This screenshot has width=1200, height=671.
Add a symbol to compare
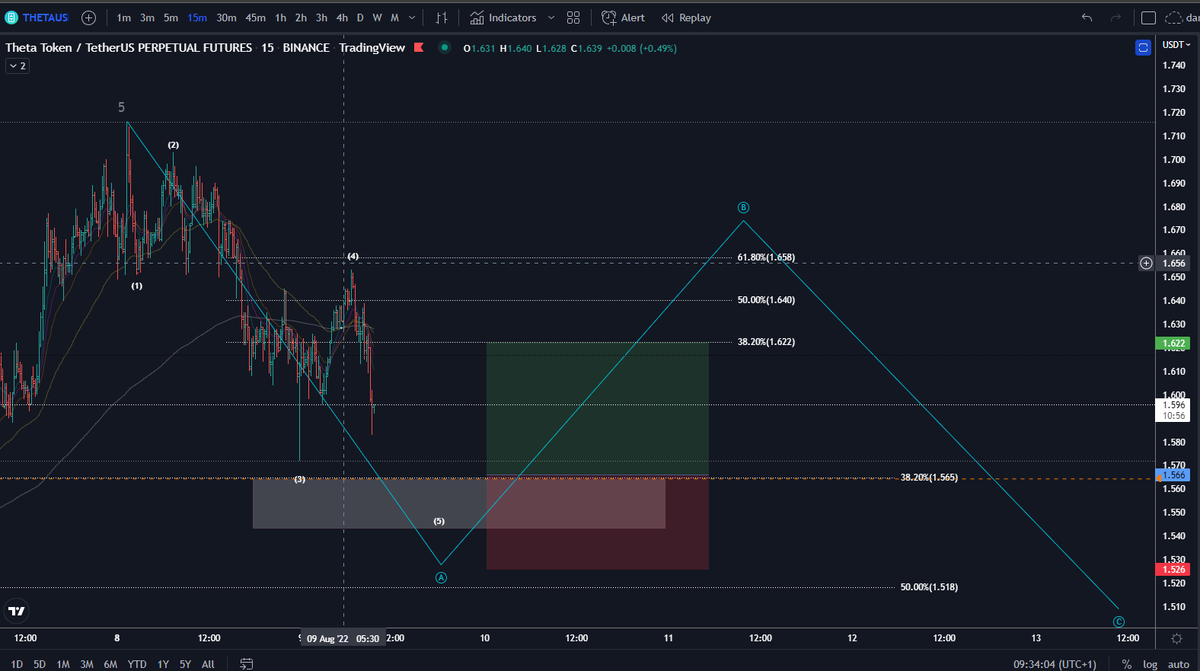pos(89,17)
